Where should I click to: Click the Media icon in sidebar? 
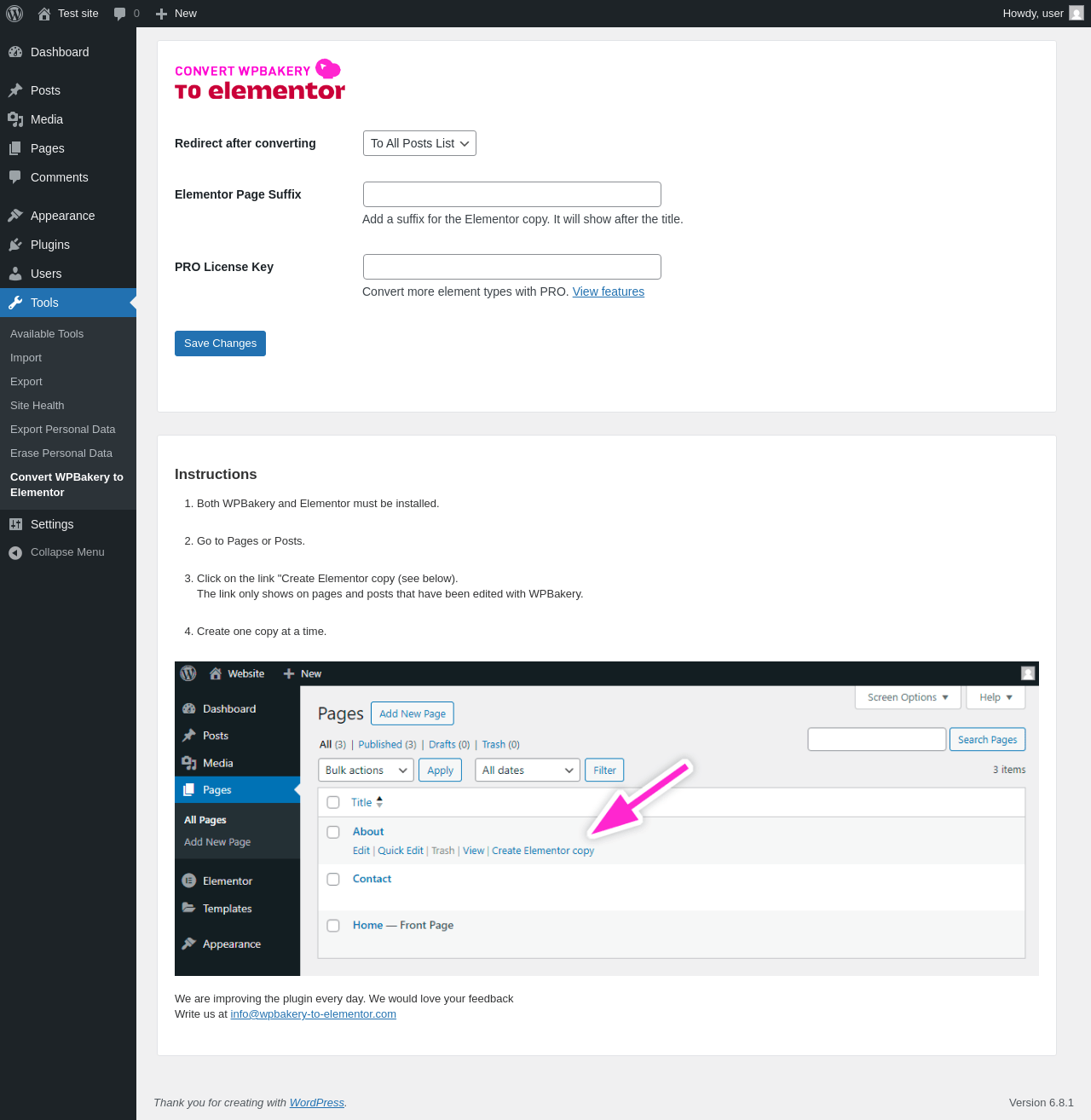[15, 119]
